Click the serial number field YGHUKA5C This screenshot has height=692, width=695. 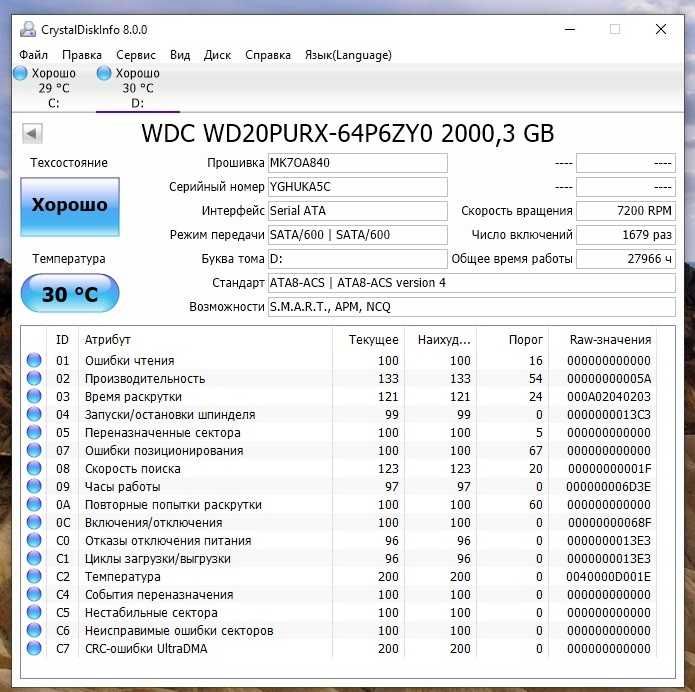[358, 187]
